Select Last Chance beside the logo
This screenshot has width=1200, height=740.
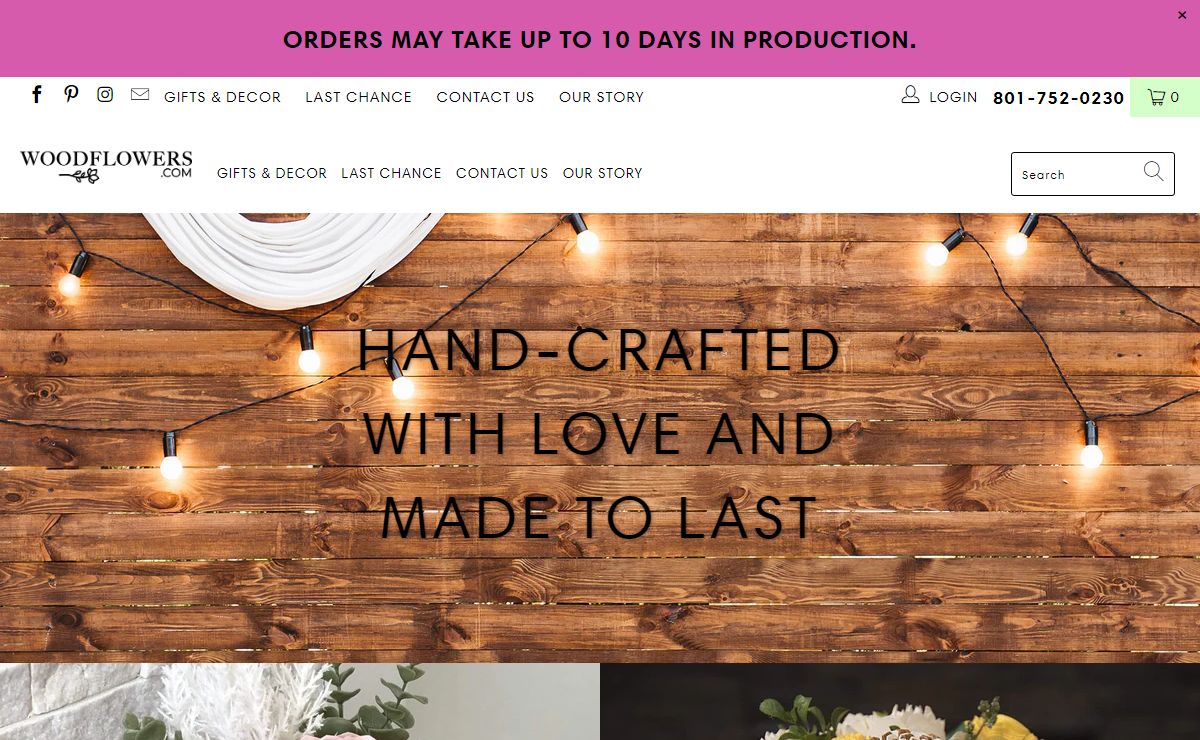pos(391,173)
